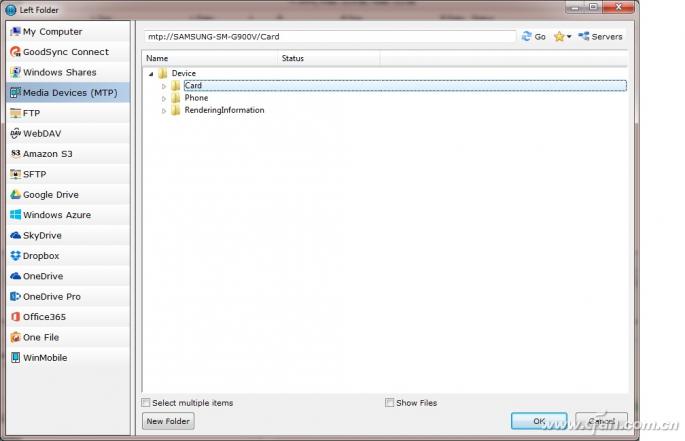Switch to the FTP sidebar item
The height and width of the screenshot is (441, 685).
[x=68, y=113]
